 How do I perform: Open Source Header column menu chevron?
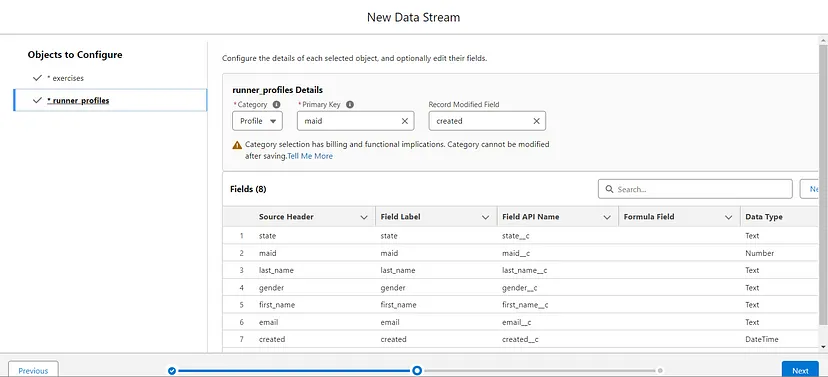pos(364,217)
